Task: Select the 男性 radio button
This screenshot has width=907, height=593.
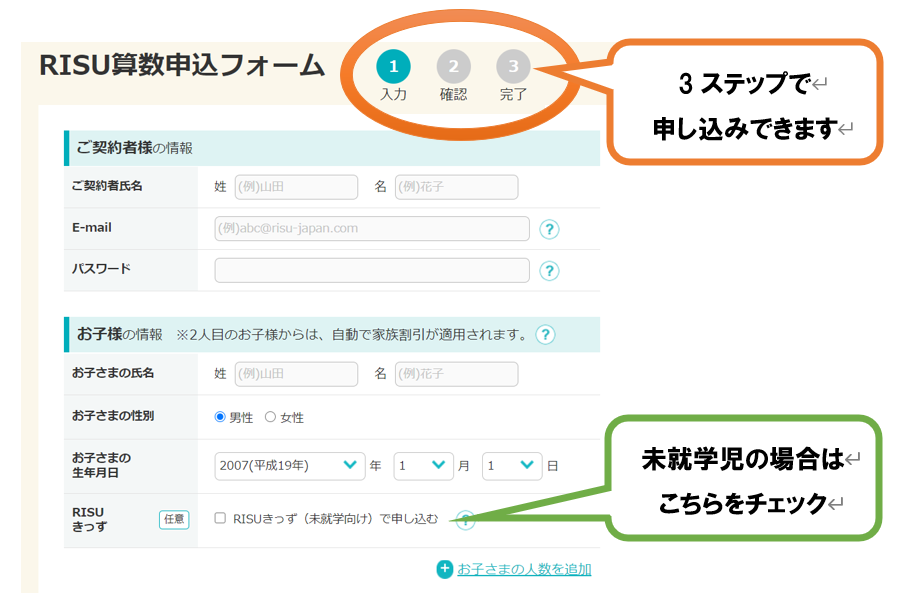Action: (220, 417)
